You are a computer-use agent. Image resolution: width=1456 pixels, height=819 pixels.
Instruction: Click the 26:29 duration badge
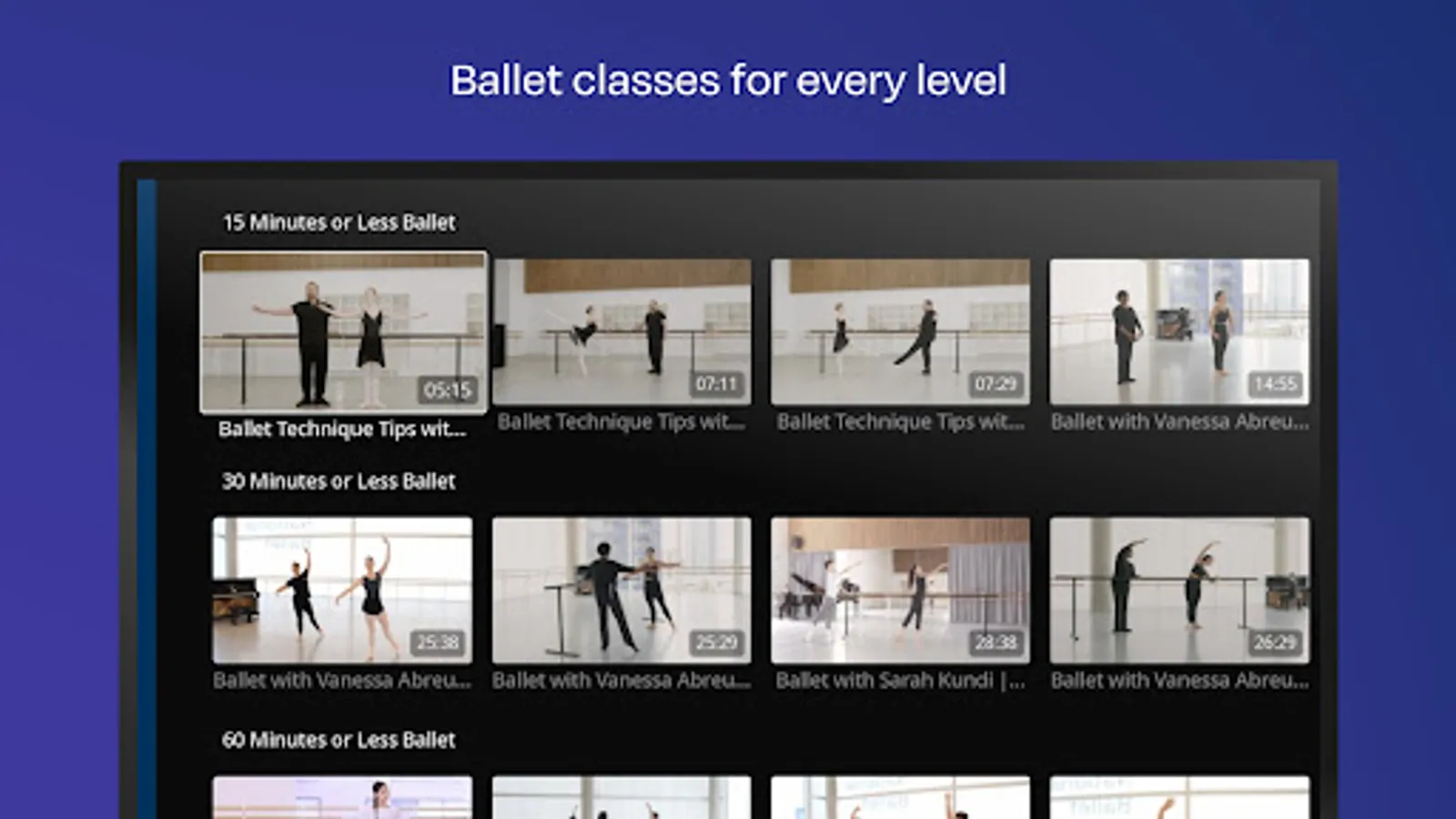(x=1275, y=642)
